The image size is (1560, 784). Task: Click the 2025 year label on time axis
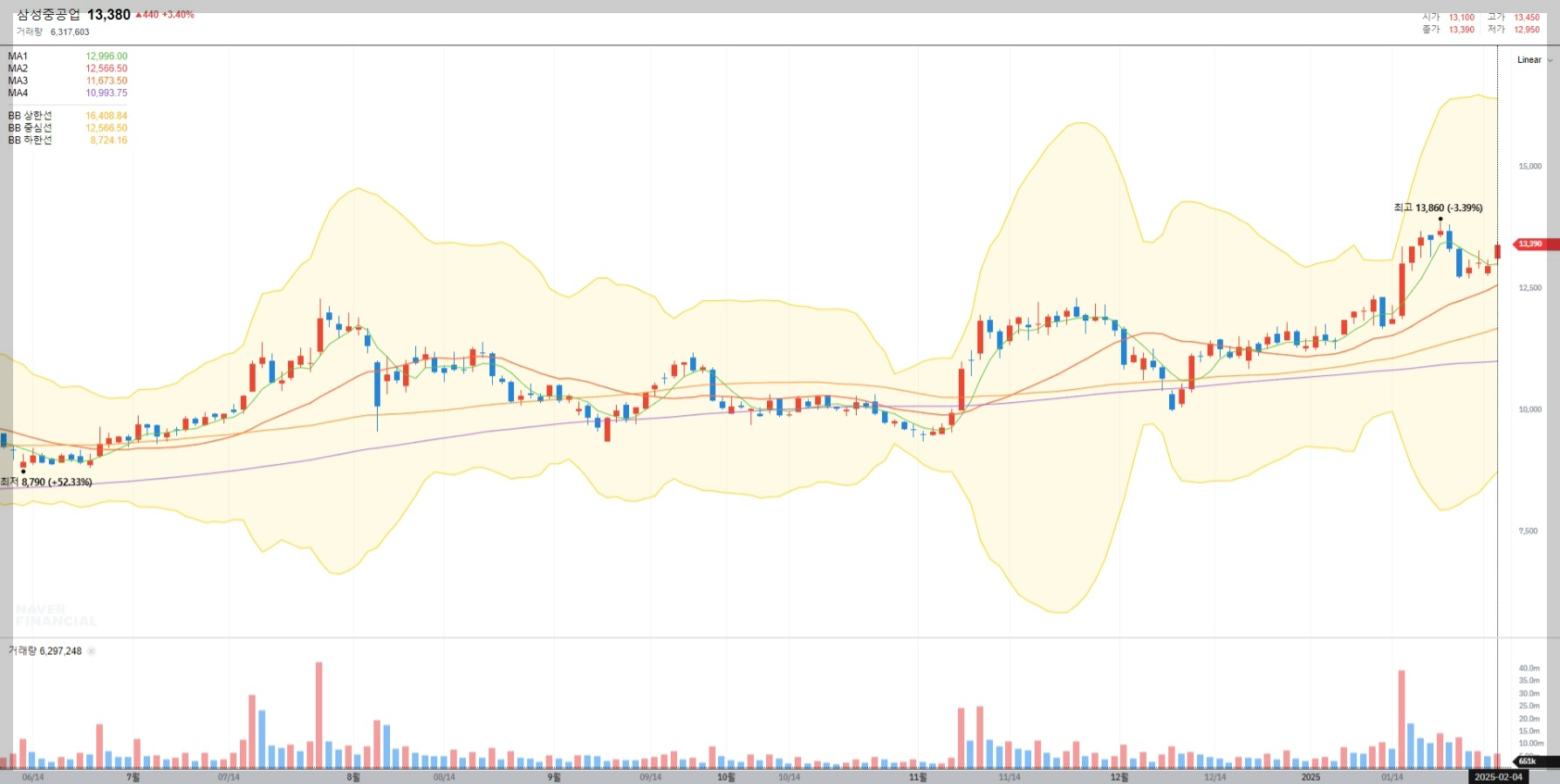pyautogui.click(x=1310, y=777)
